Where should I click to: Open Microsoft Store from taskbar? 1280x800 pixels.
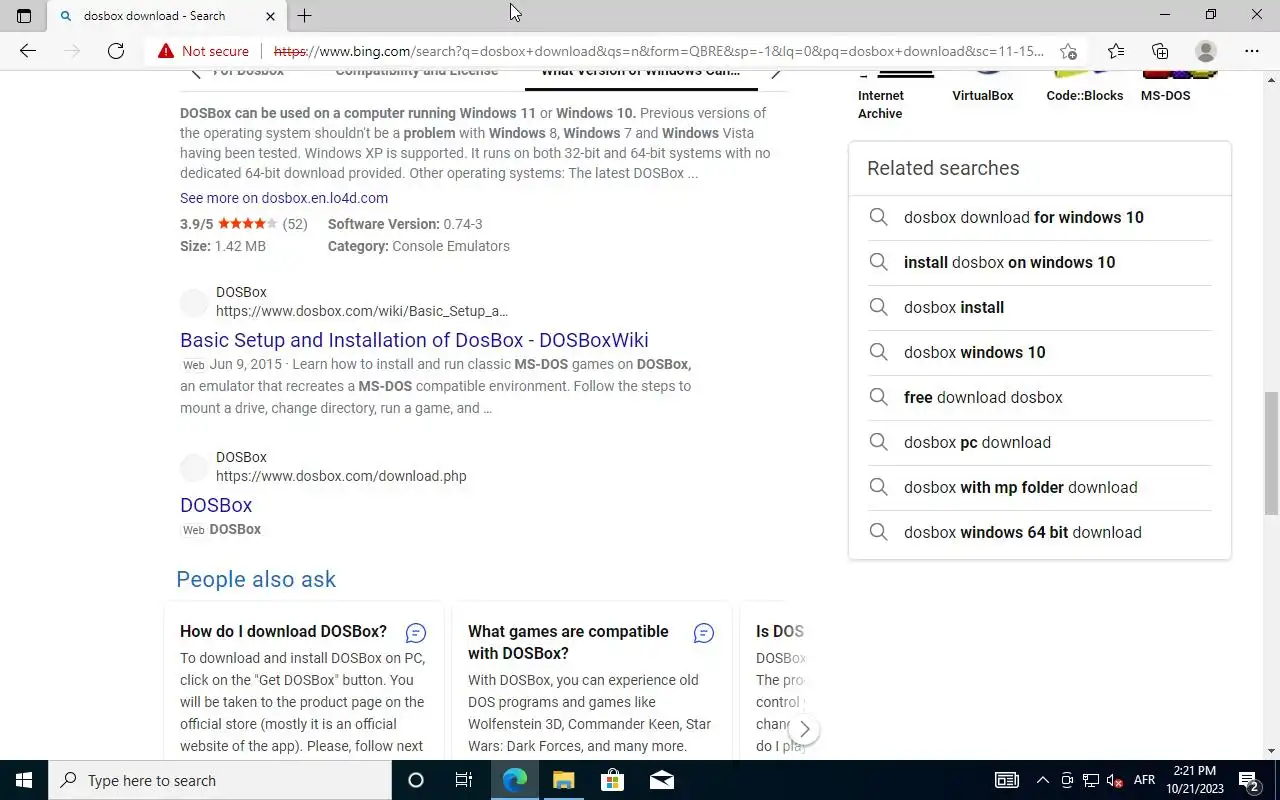pyautogui.click(x=612, y=780)
